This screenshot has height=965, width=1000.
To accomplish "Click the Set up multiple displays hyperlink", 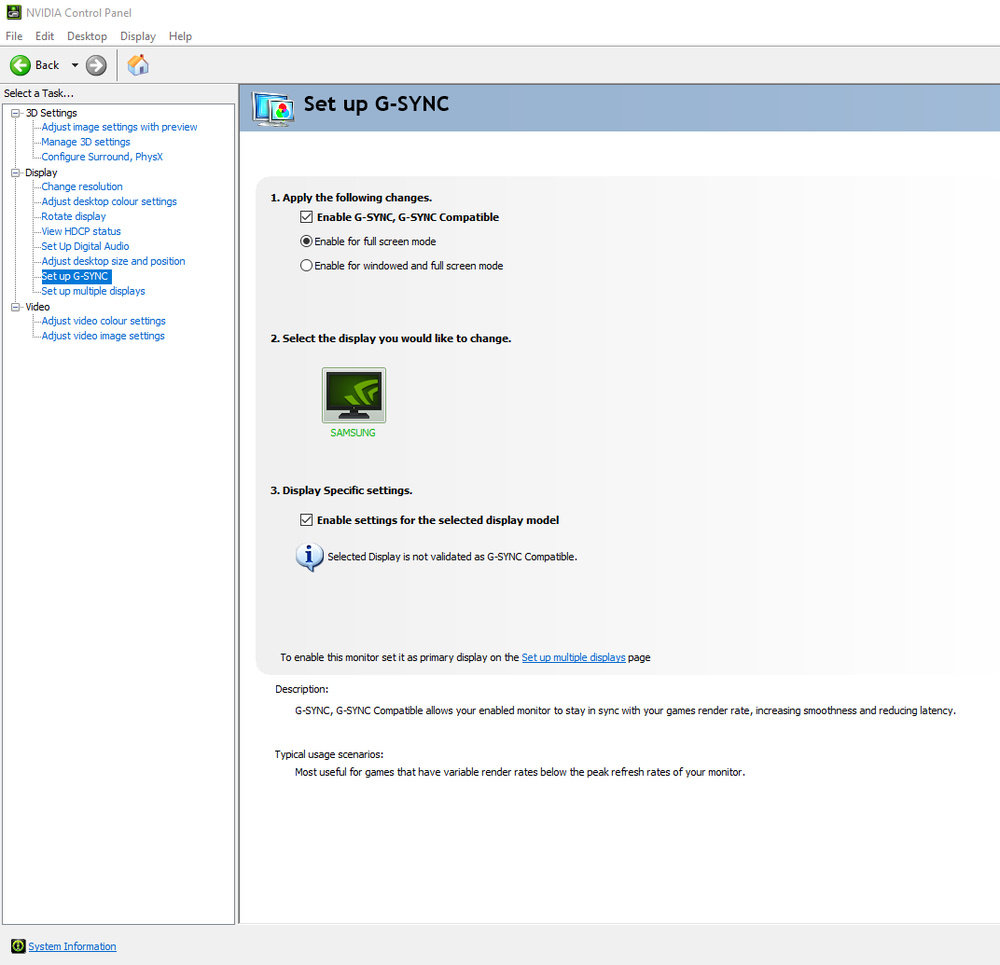I will pos(573,658).
